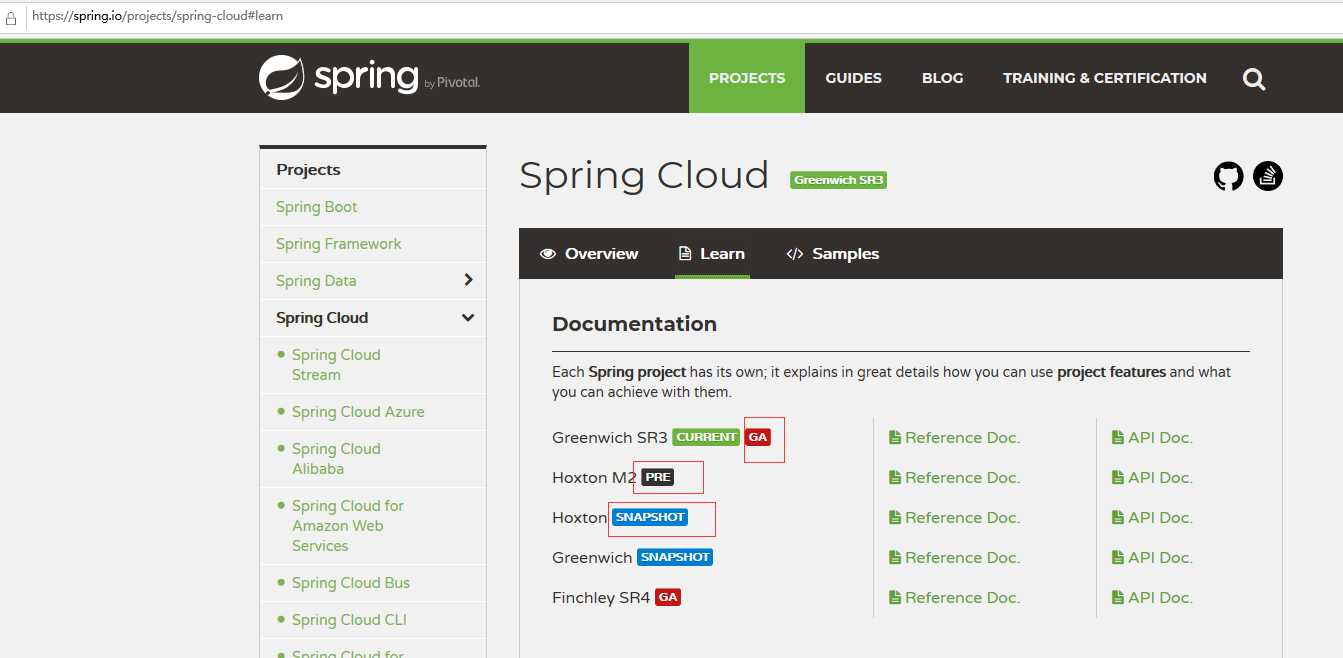Viewport: 1343px width, 658px height.
Task: Click the Documentation heading
Action: 634,323
